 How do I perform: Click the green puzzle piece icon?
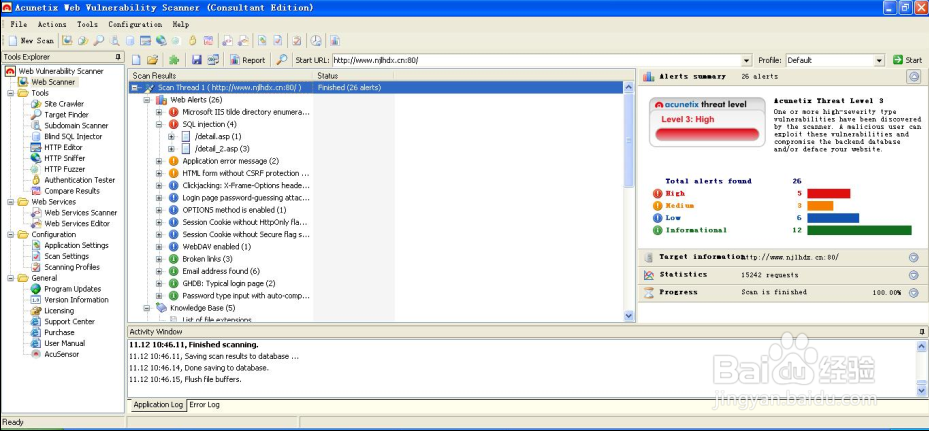[174, 60]
